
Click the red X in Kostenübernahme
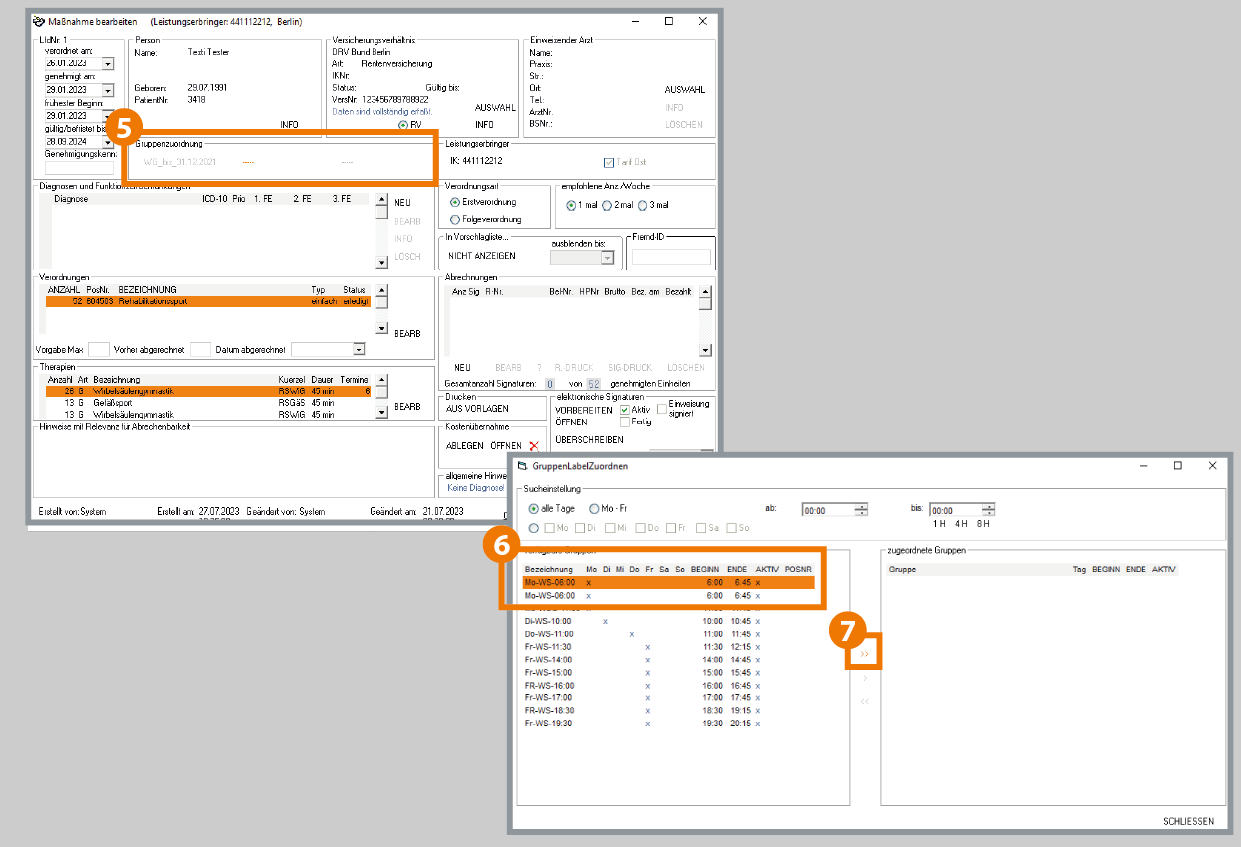click(533, 446)
